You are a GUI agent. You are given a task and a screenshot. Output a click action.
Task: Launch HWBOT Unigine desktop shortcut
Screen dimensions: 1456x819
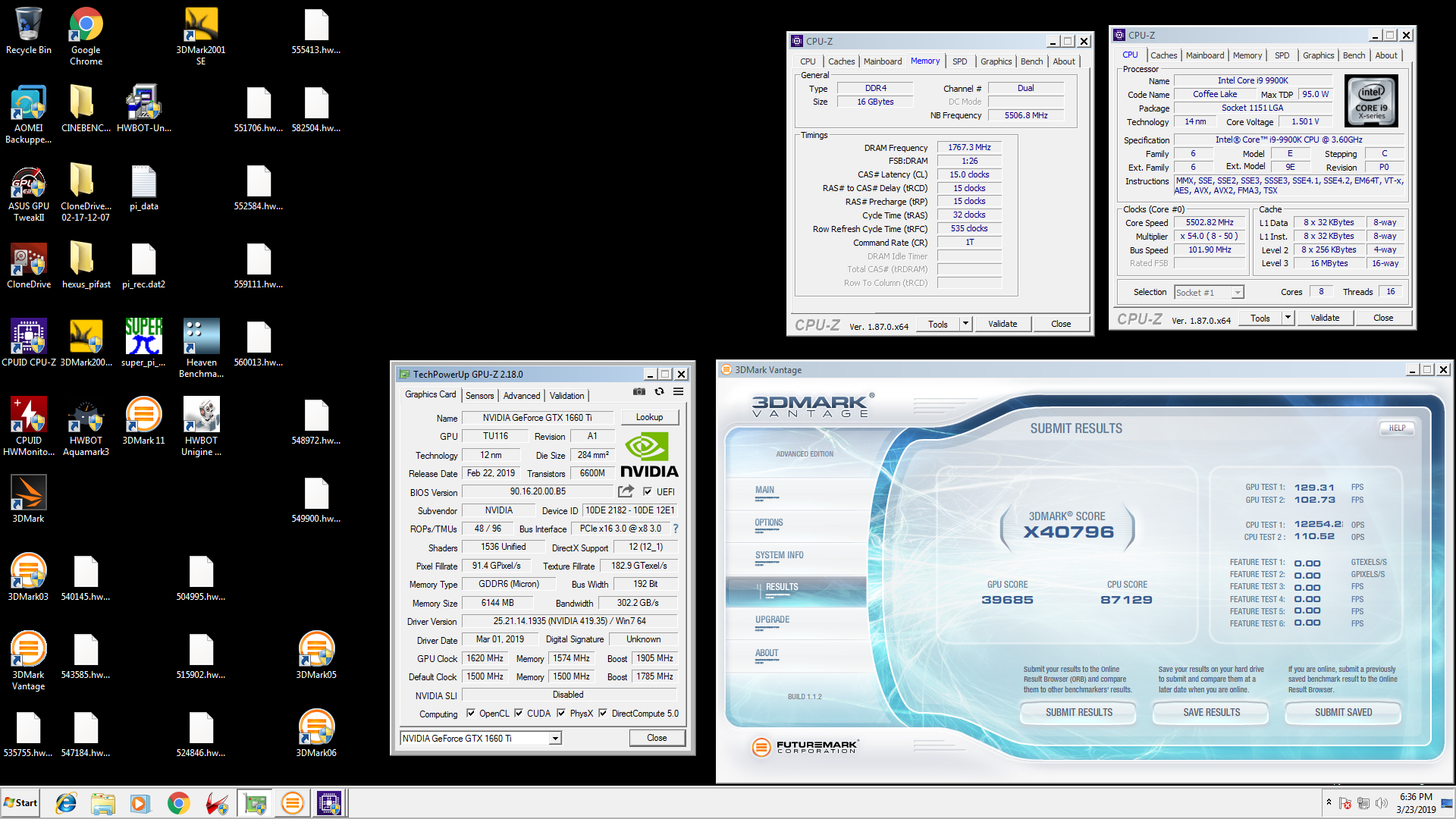point(201,427)
